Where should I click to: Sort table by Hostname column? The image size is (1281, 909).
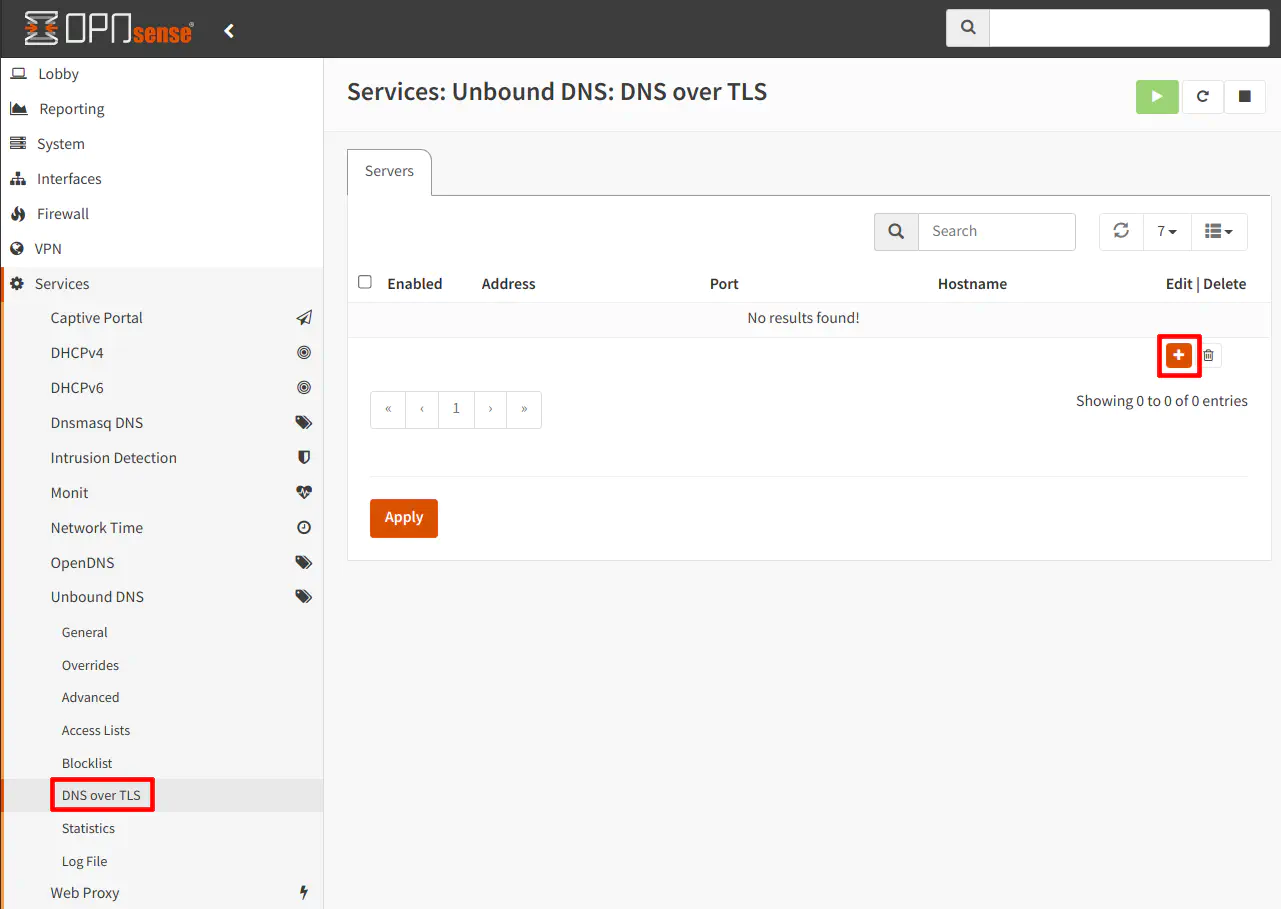point(972,284)
